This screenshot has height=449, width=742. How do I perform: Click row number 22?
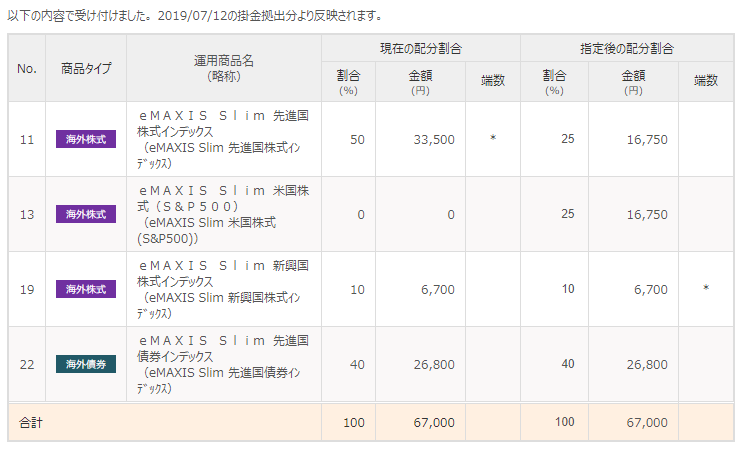coord(27,364)
